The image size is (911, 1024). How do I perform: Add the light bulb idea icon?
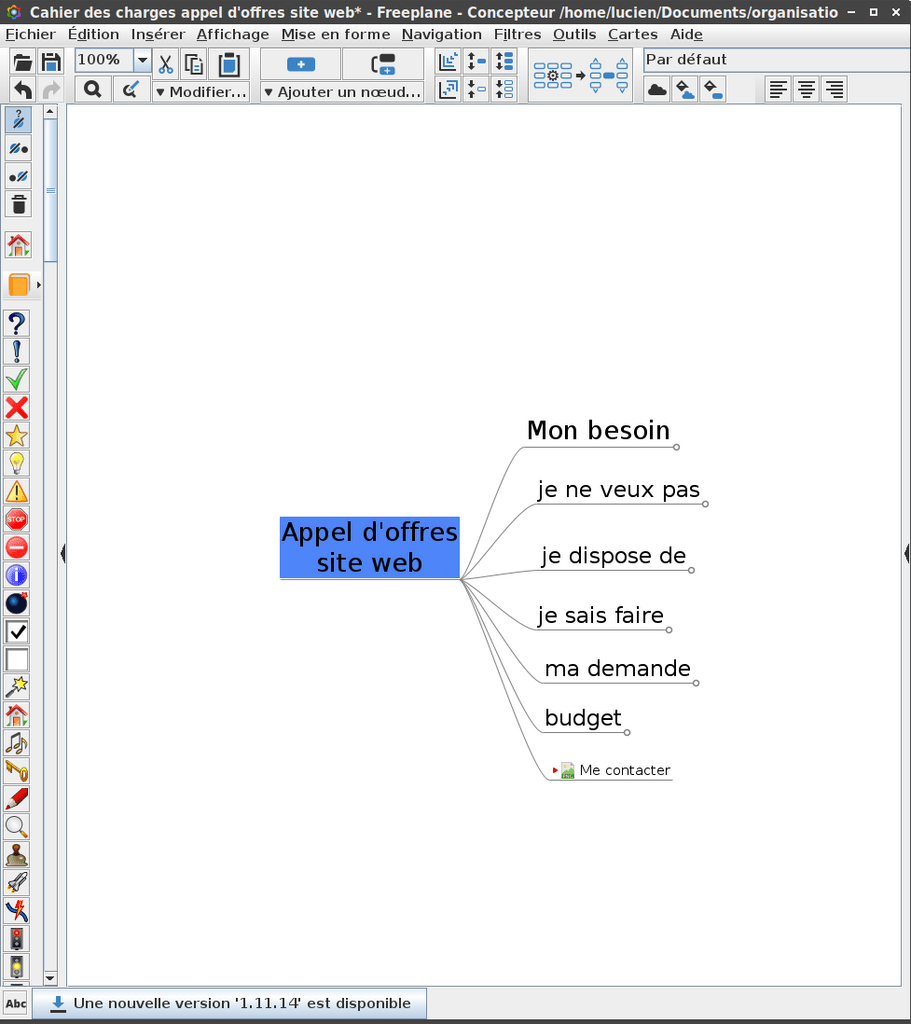[17, 464]
